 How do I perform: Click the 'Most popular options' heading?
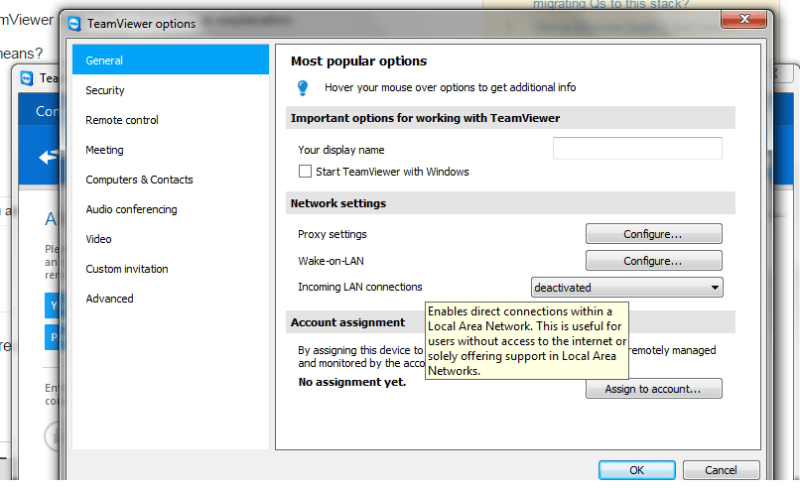[x=359, y=61]
